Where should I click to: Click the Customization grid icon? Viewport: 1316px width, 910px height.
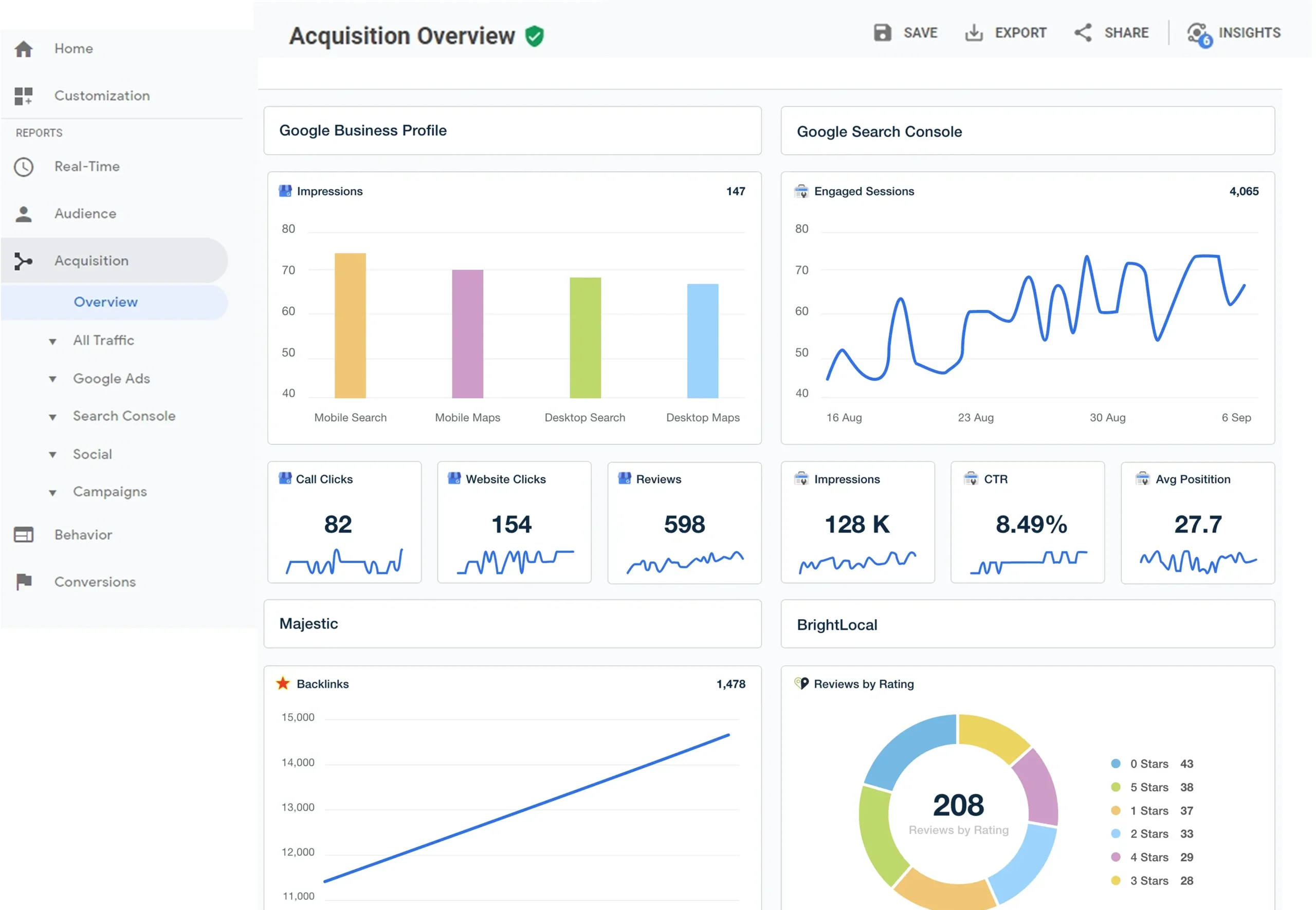point(23,96)
